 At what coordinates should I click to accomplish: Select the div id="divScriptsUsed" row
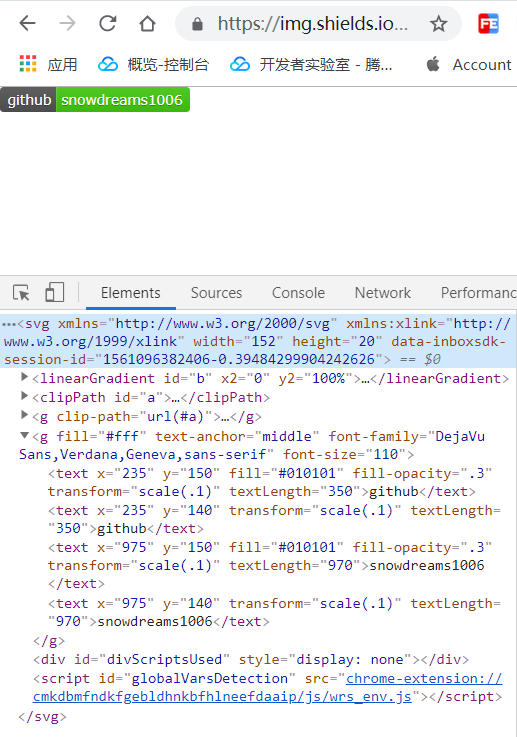pyautogui.click(x=251, y=659)
